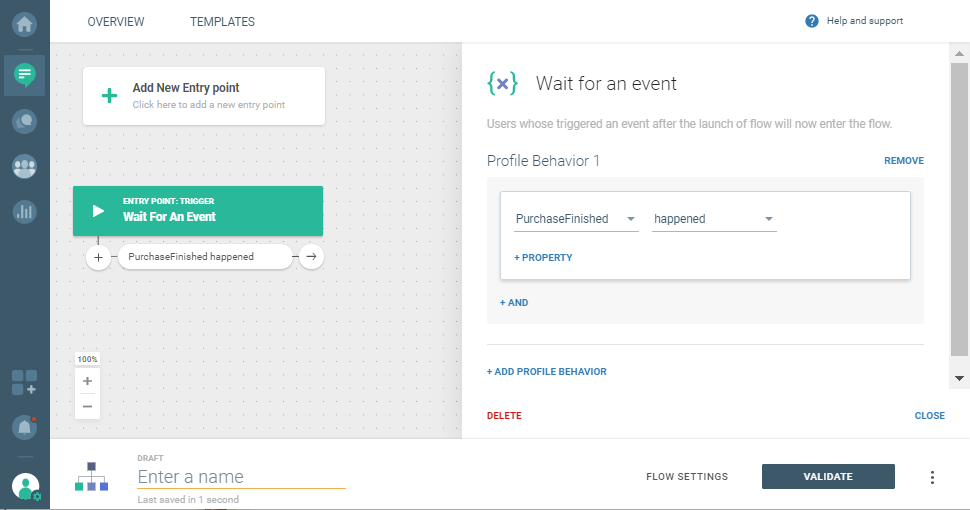Open the three-dot more options menu
This screenshot has height=510, width=970.
[x=932, y=477]
